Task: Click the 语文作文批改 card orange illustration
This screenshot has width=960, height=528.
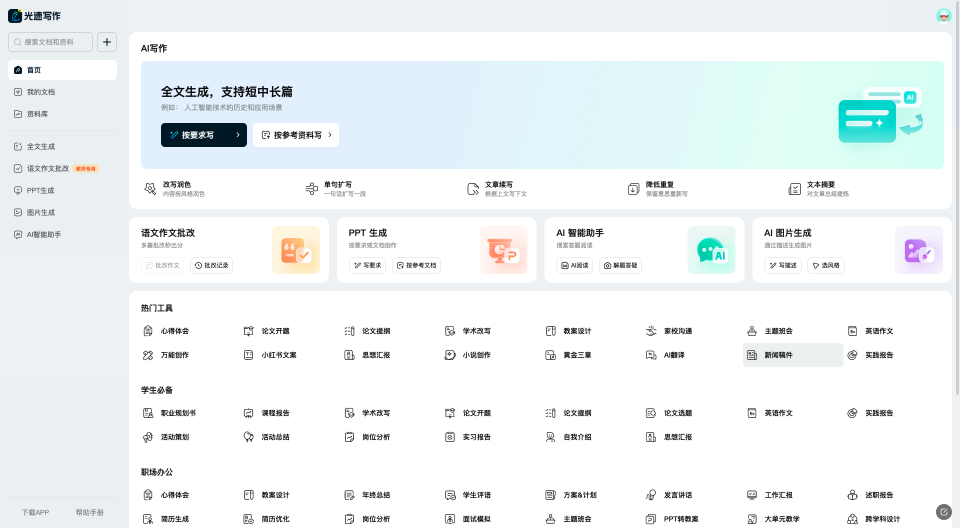Action: point(296,250)
